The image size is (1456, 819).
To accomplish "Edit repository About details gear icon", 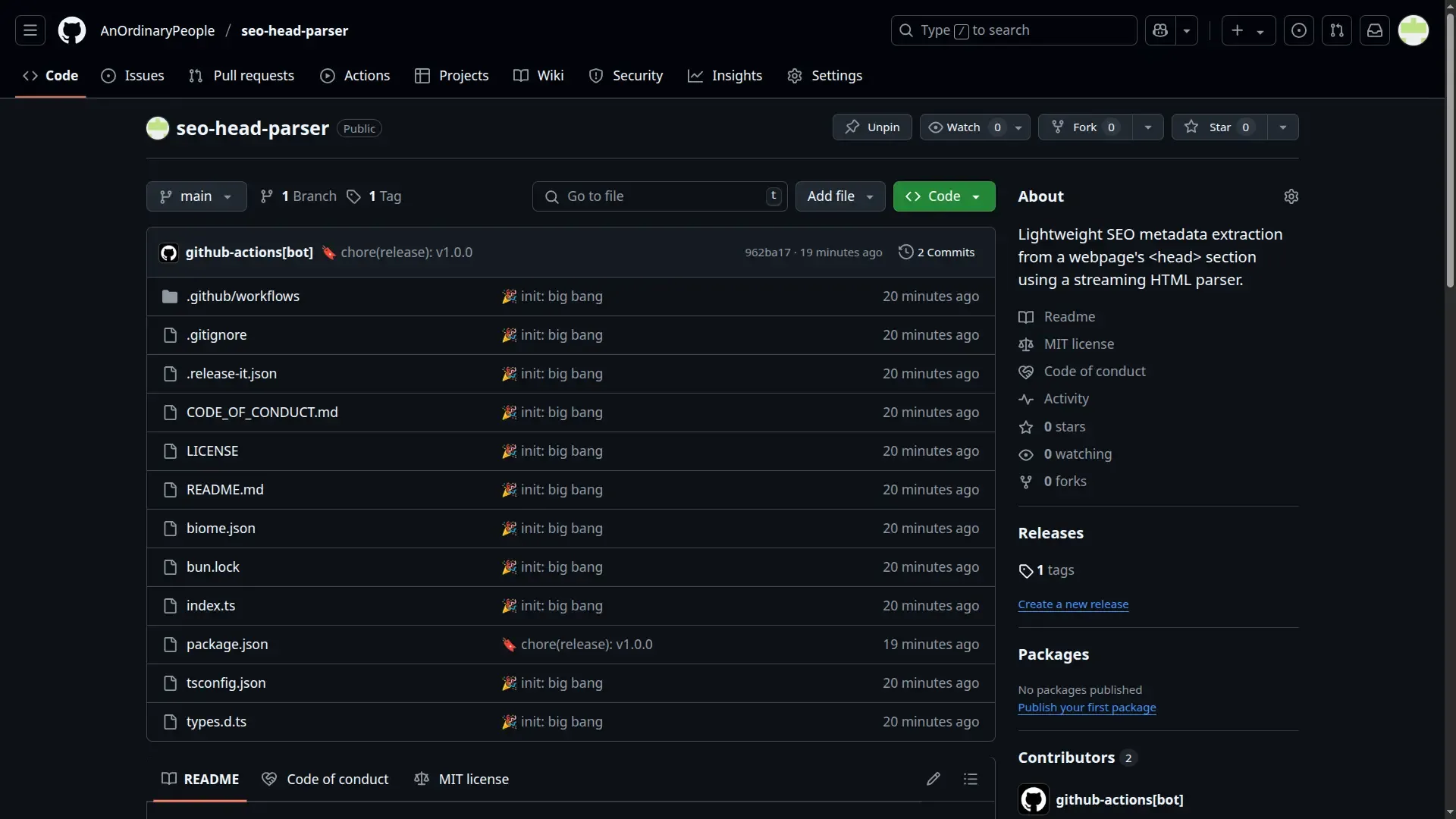I will pos(1291,196).
